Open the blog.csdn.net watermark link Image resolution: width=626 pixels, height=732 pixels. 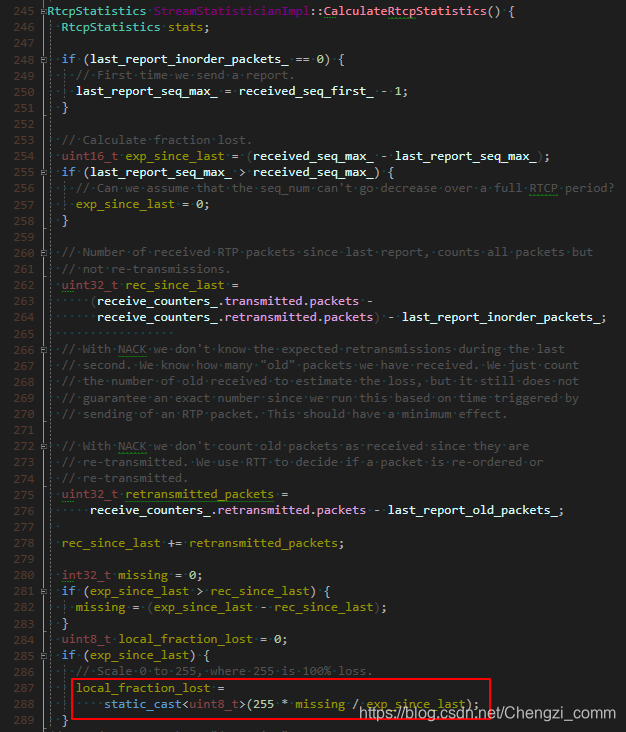pyautogui.click(x=490, y=713)
